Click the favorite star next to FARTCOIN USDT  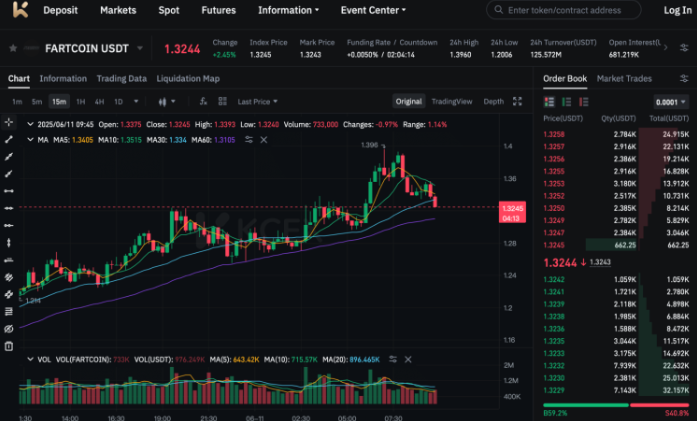13,48
